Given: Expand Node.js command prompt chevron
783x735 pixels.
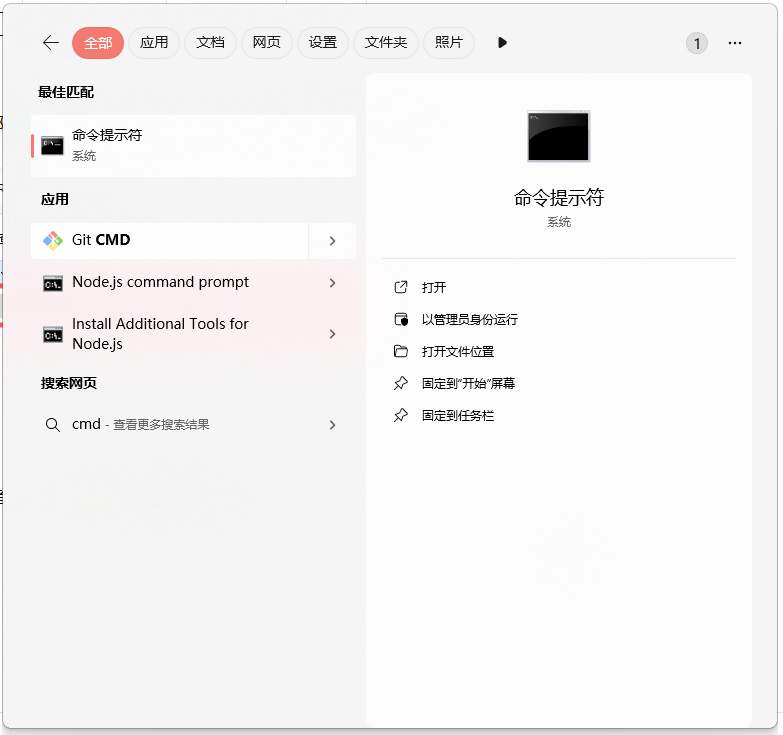Looking at the screenshot, I should pyautogui.click(x=333, y=283).
